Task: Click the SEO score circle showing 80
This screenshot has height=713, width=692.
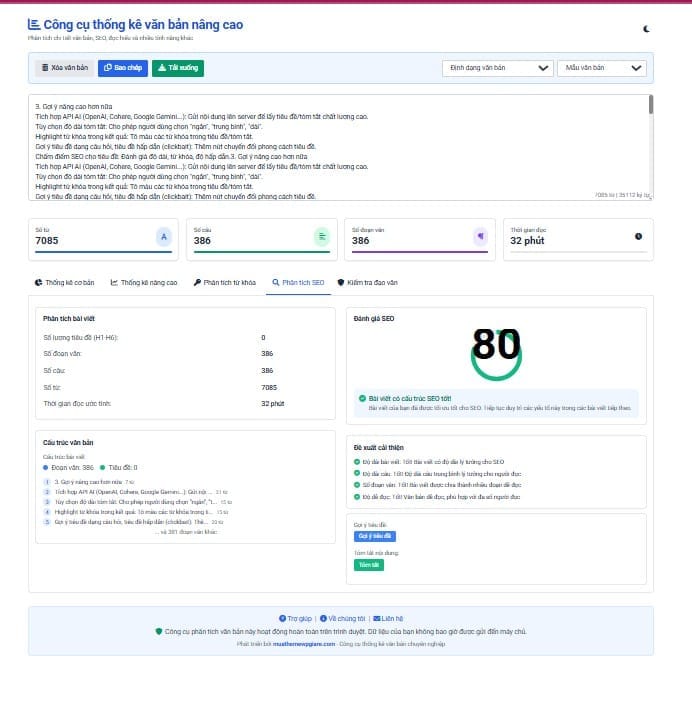Action: tap(496, 350)
